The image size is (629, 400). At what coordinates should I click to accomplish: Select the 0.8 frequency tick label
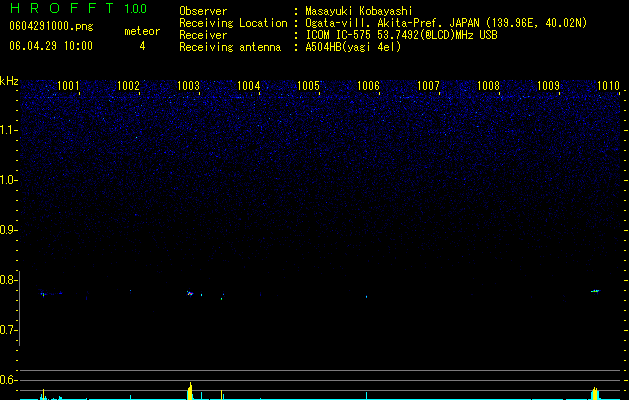(x=7, y=280)
